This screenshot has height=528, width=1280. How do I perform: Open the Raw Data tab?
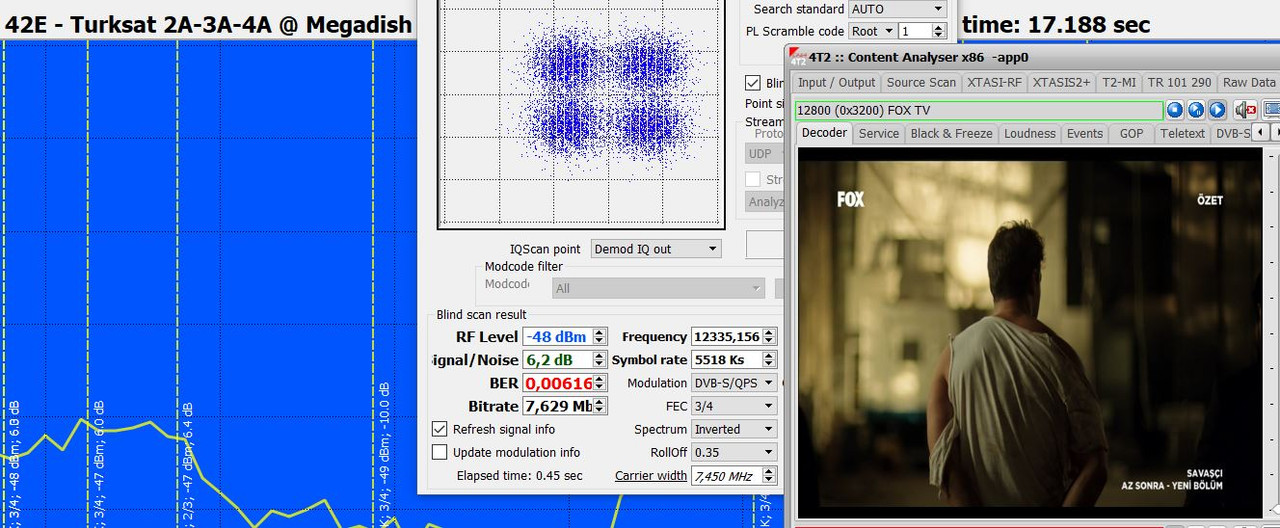click(1249, 83)
